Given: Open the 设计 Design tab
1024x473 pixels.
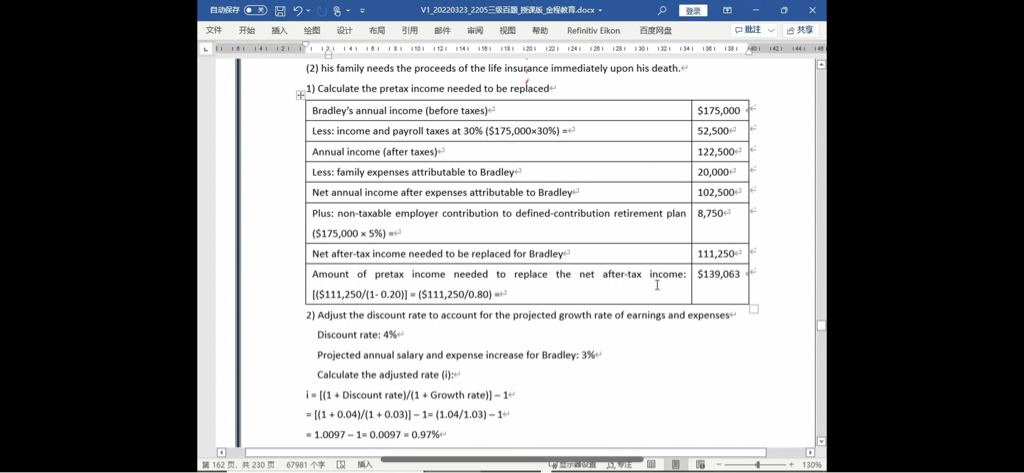Looking at the screenshot, I should click(x=345, y=31).
